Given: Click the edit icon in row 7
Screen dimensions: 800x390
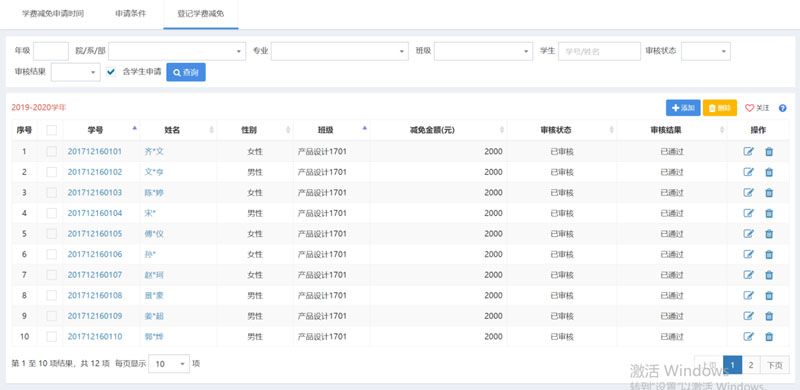Looking at the screenshot, I should tap(748, 275).
